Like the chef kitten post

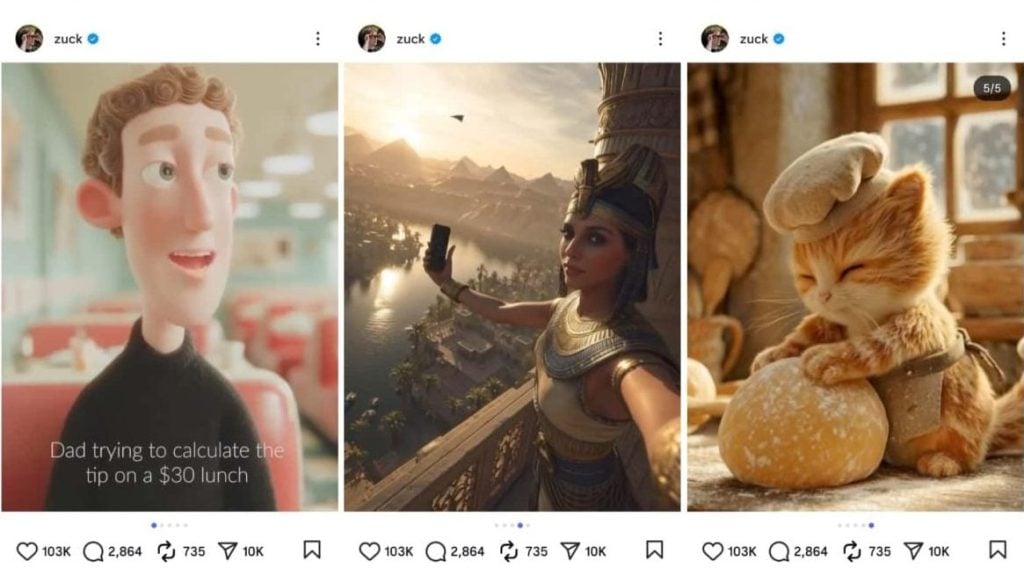(712, 551)
